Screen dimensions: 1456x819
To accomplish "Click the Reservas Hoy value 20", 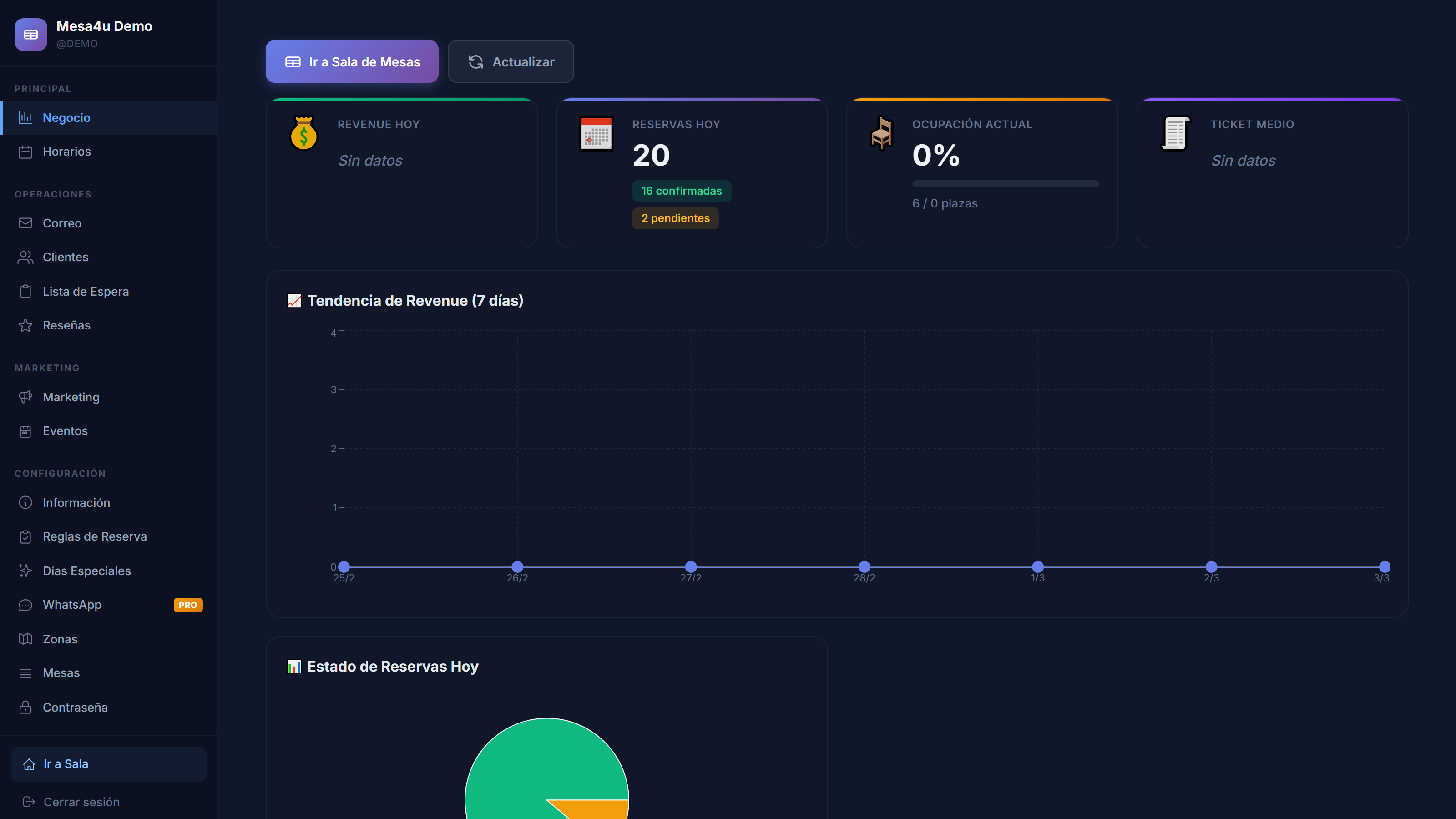I will 651,156.
